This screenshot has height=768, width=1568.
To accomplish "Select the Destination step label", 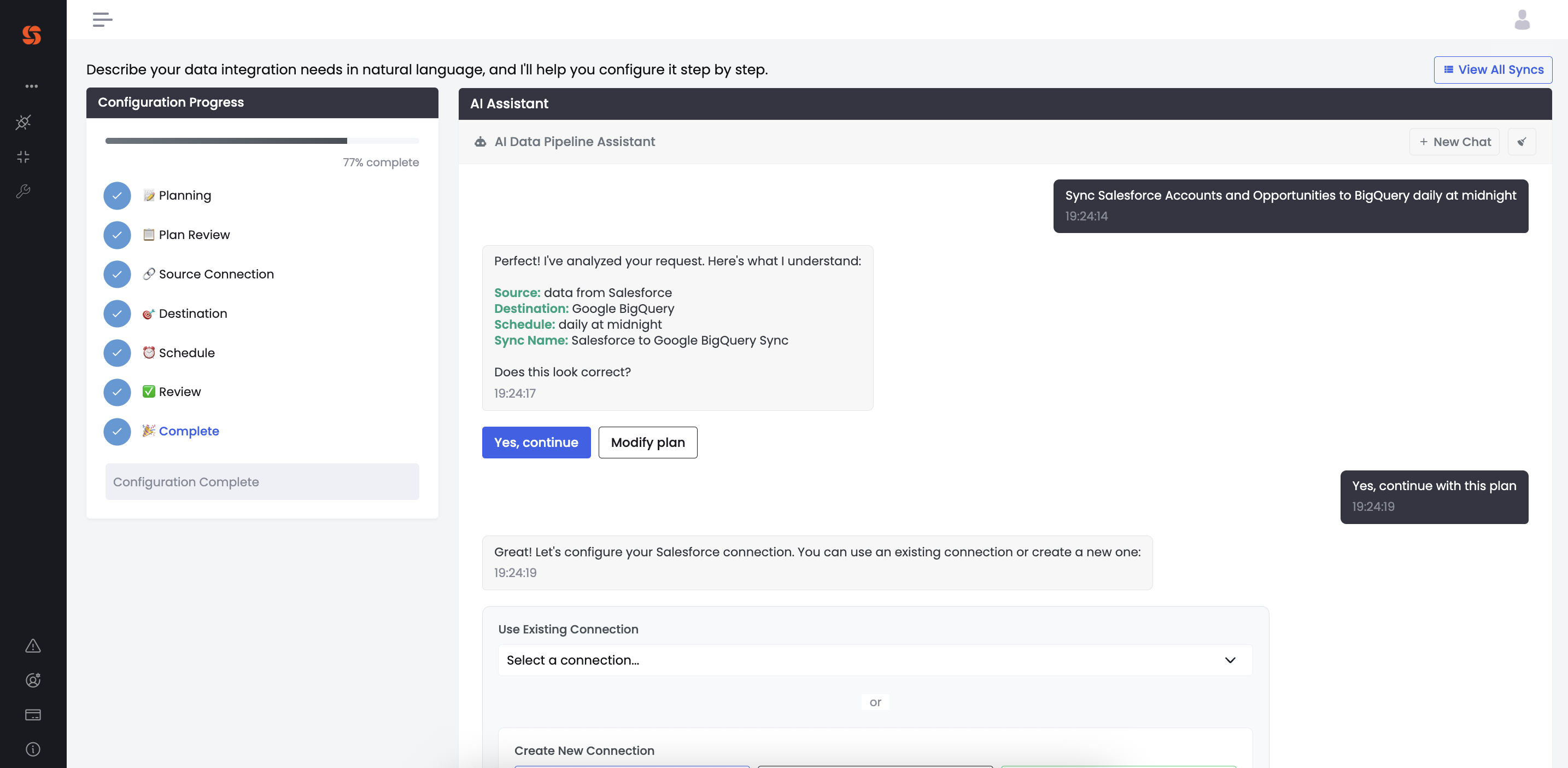I will coord(193,313).
